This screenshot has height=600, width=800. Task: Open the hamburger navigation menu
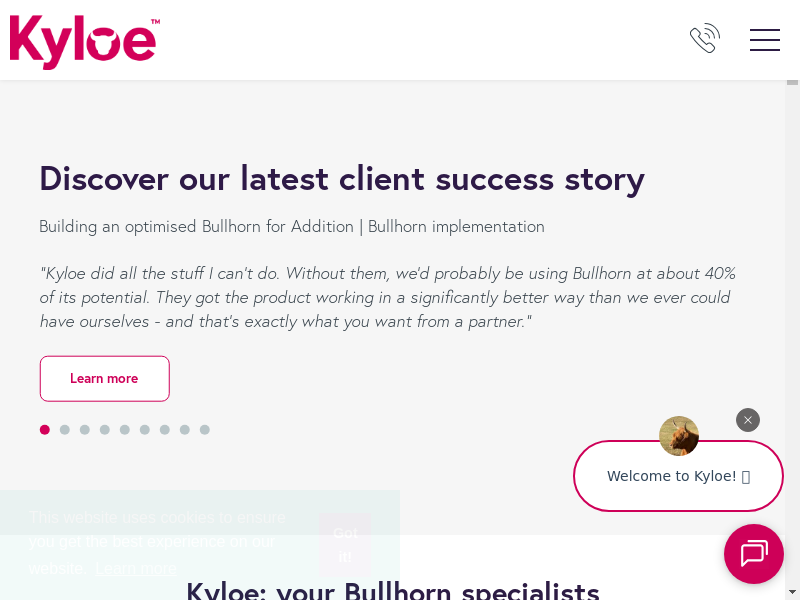(x=765, y=40)
